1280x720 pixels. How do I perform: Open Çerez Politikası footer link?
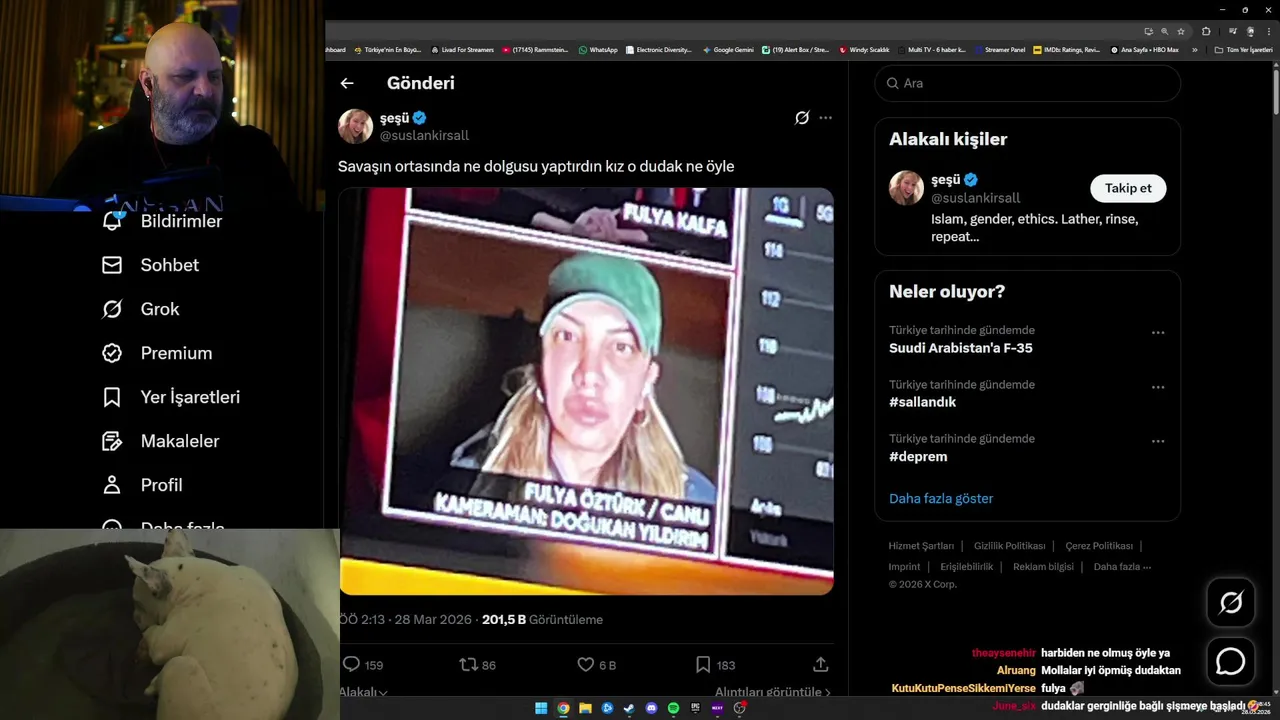(1099, 546)
